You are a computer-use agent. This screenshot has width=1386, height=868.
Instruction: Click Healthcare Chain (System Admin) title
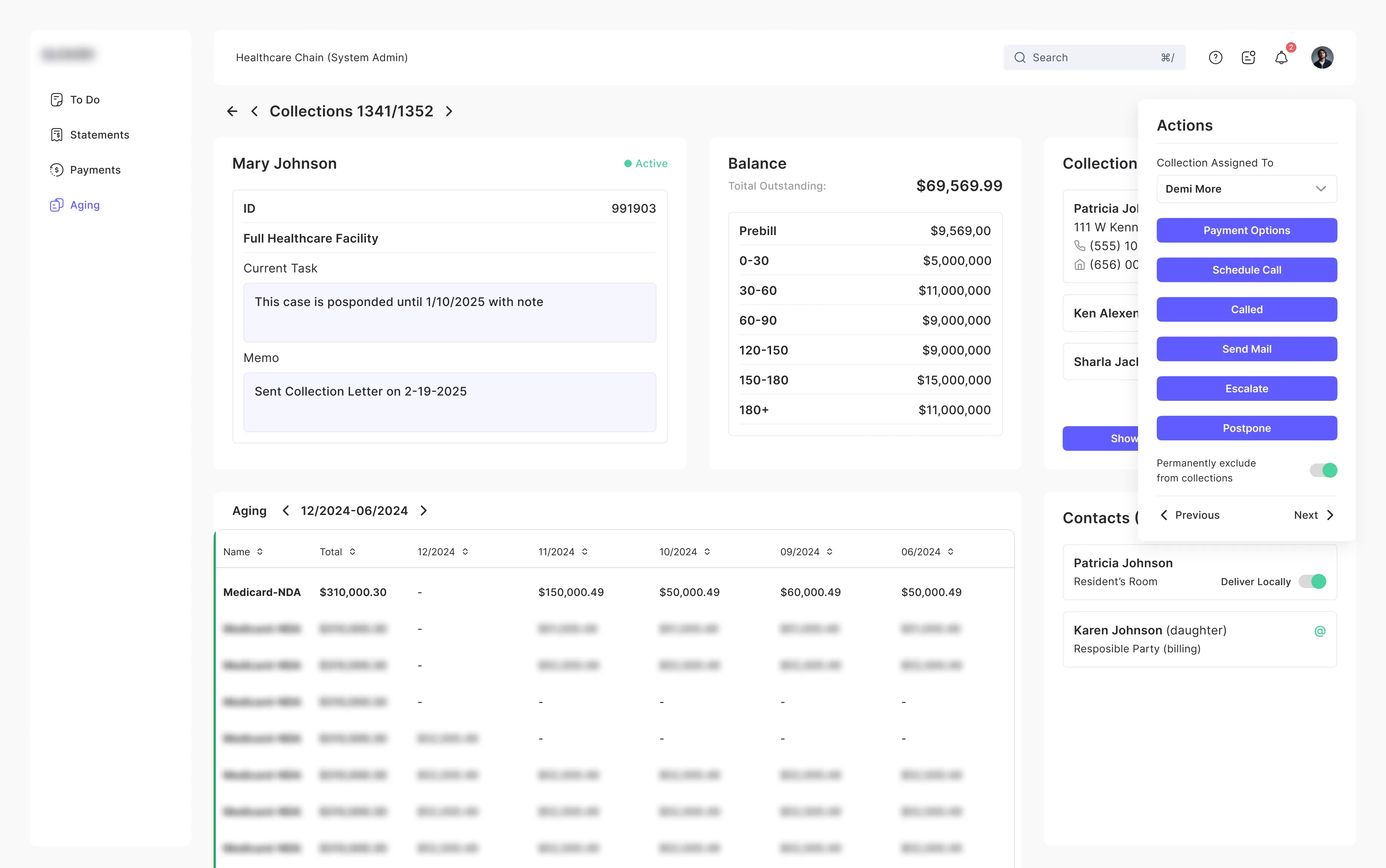point(321,57)
